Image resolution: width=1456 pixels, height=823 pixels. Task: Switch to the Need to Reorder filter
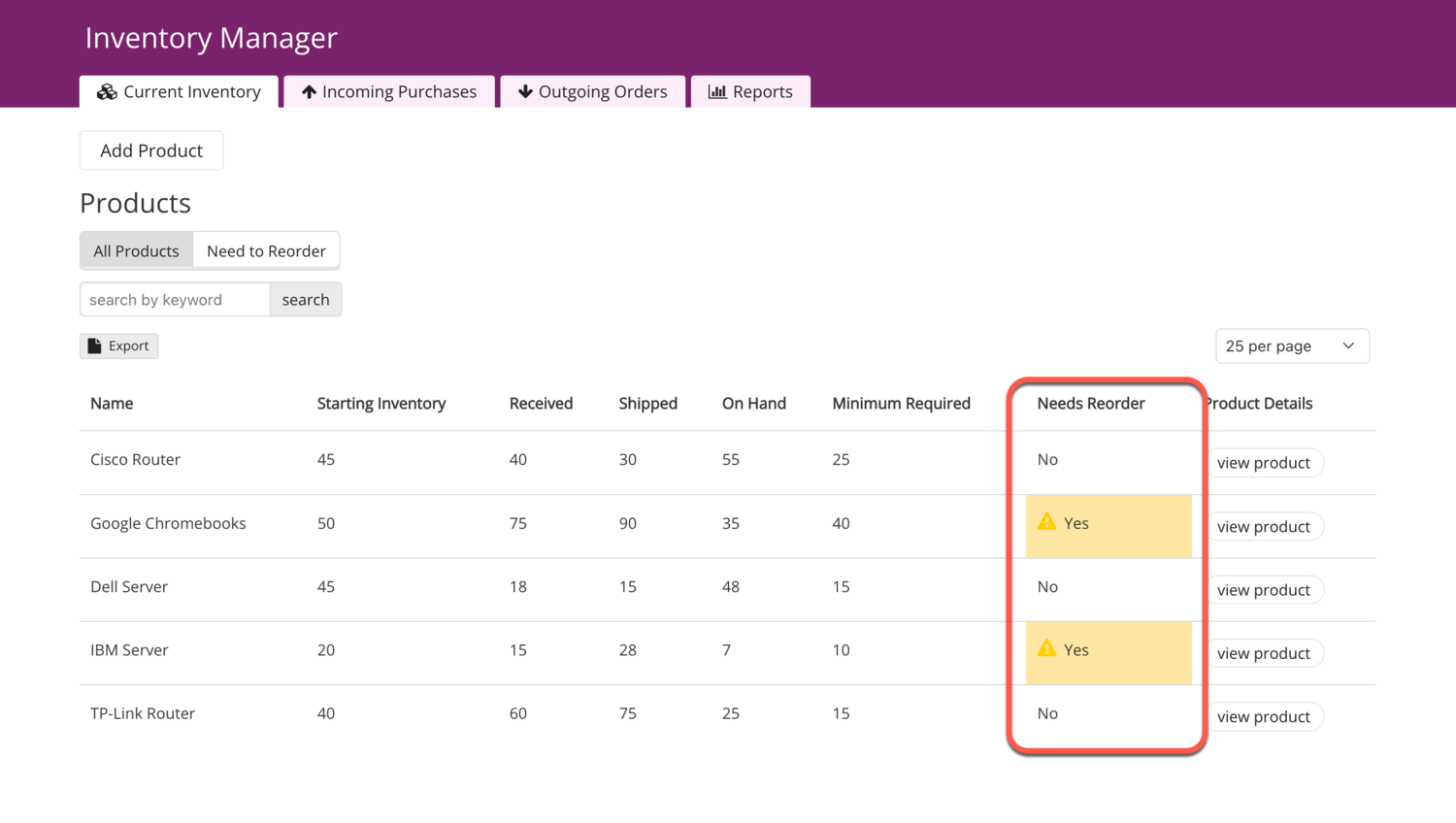click(266, 250)
